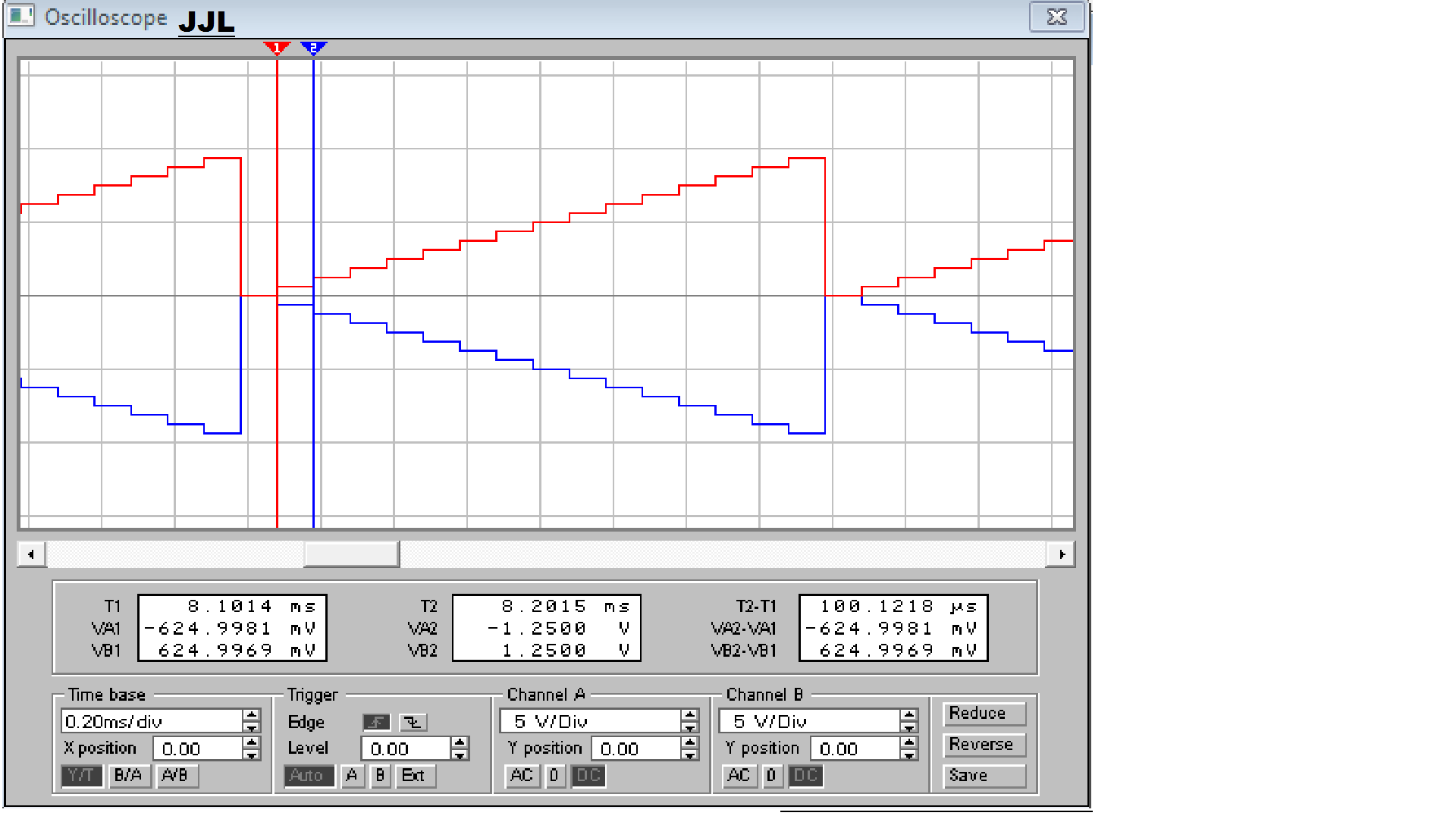The width and height of the screenshot is (1456, 819).
Task: Increase Channel B Y position
Action: pos(908,742)
